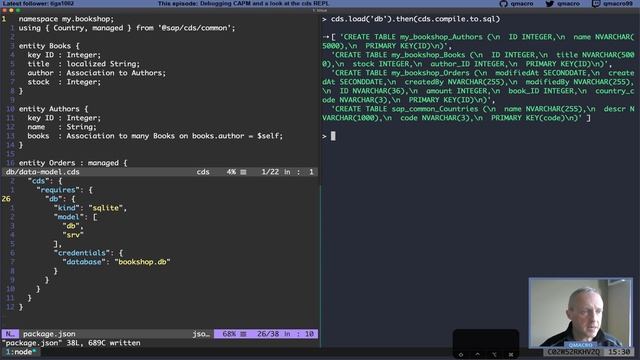This screenshot has width=640, height=360.
Task: Place cursor at the REPL prompt cursor block
Action: (x=333, y=136)
